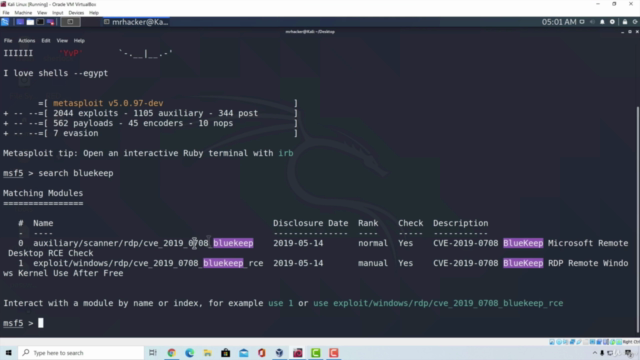640x360 pixels.
Task: Click 'normal' rank value of auxiliary module
Action: [x=373, y=243]
